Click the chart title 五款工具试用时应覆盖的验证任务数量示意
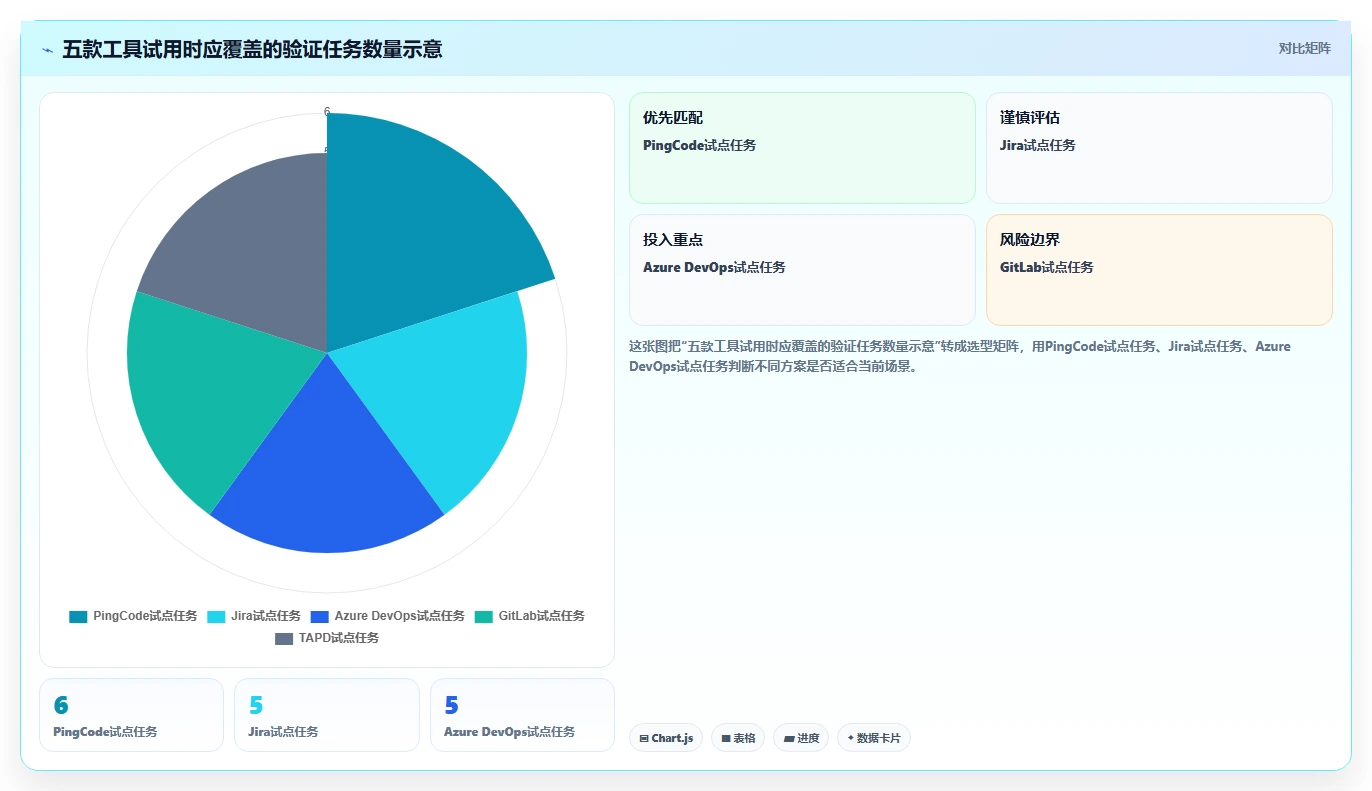The image size is (1372, 791). pos(252,49)
